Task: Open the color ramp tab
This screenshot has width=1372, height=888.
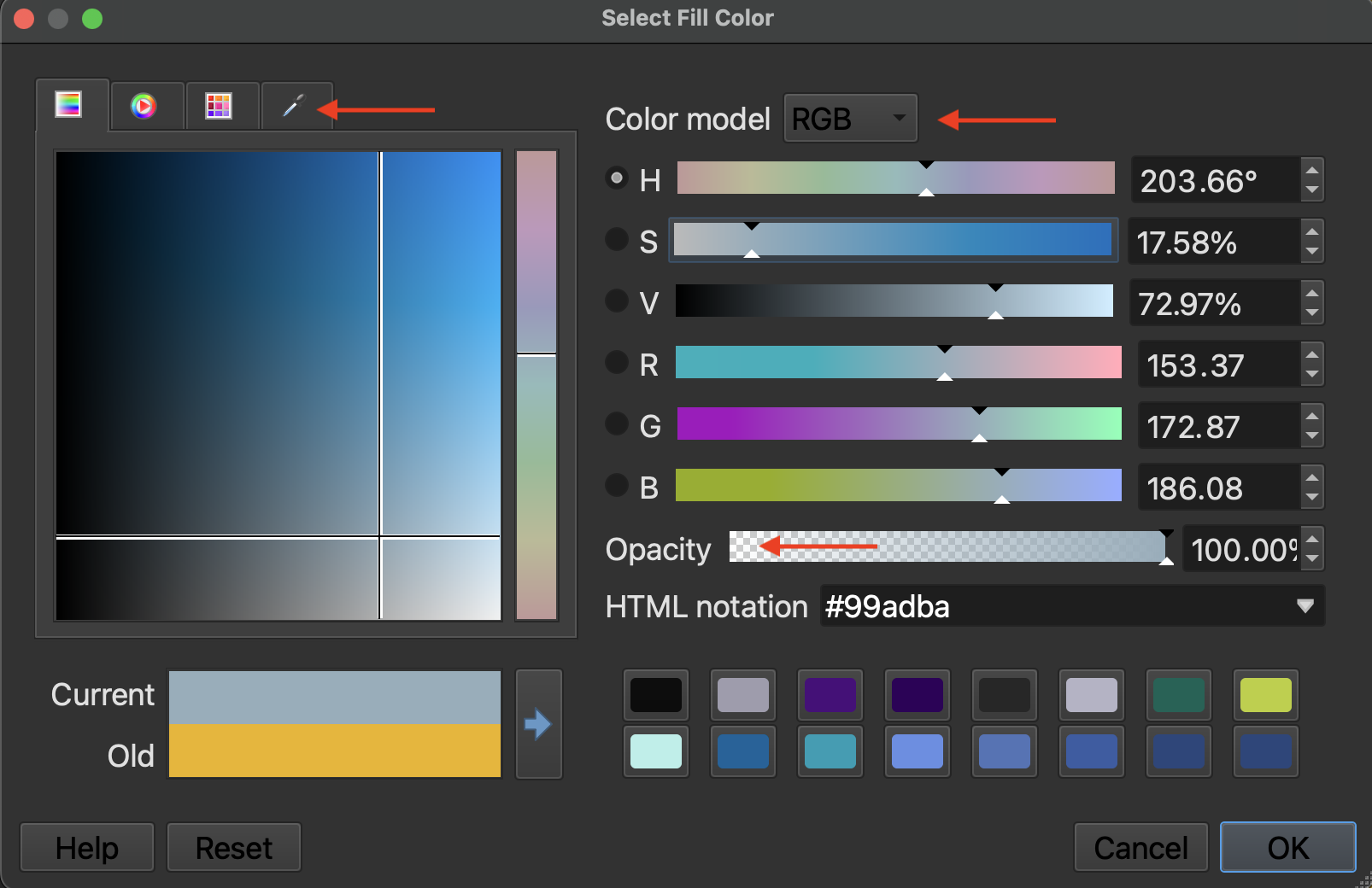Action: [x=68, y=105]
